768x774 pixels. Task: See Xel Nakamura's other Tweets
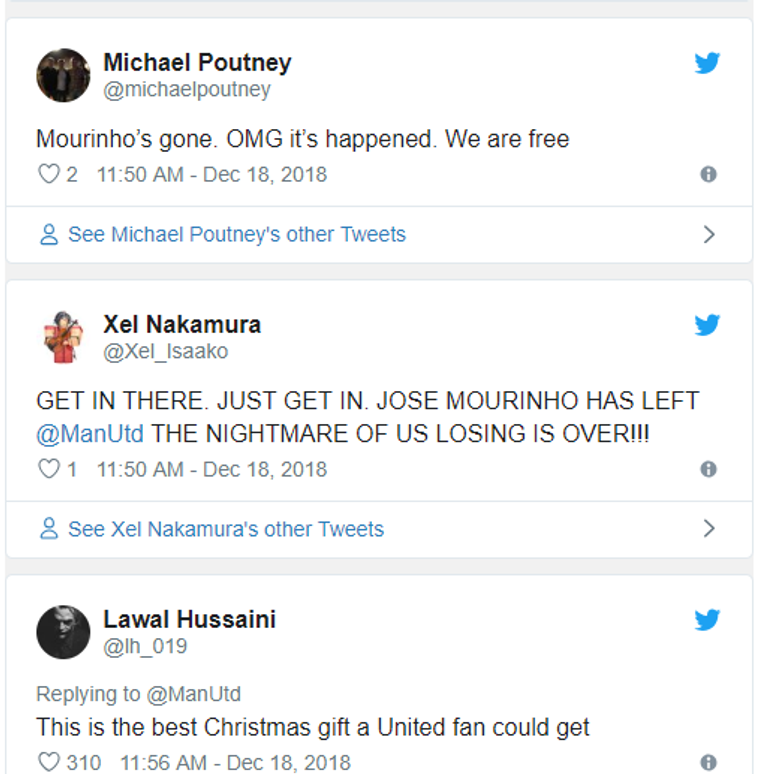(x=225, y=530)
